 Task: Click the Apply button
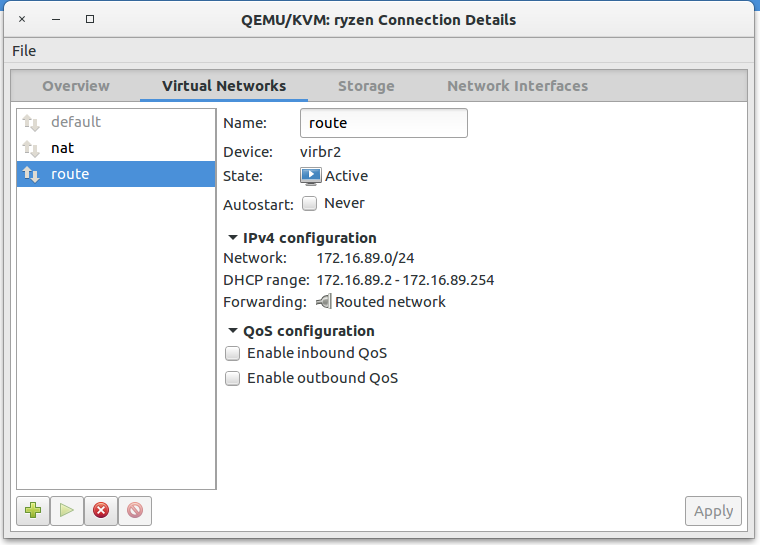713,511
